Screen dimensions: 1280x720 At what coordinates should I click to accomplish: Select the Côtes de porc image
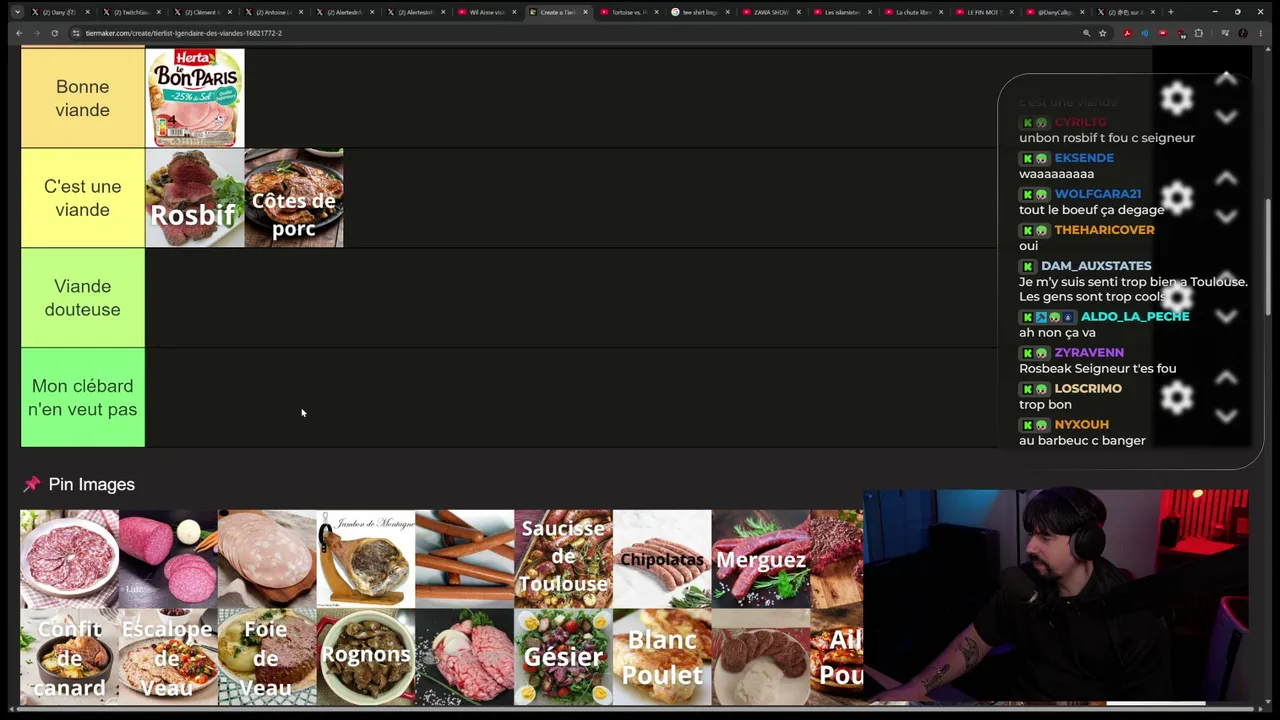coord(294,198)
